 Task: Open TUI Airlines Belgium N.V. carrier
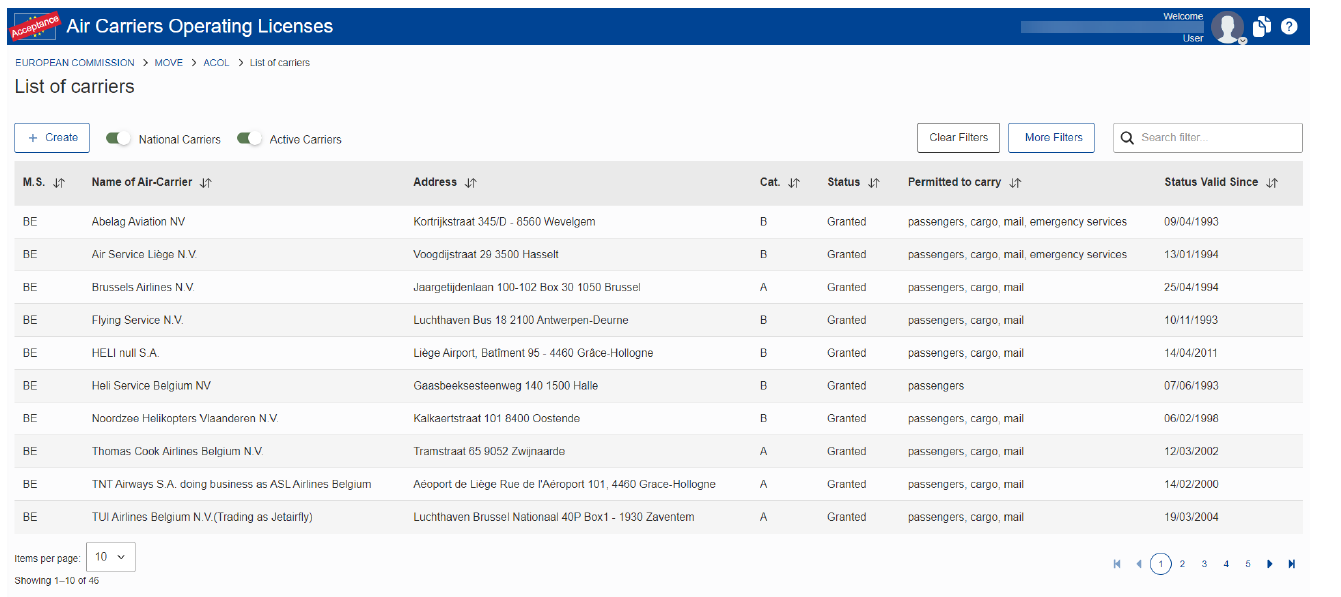[202, 518]
